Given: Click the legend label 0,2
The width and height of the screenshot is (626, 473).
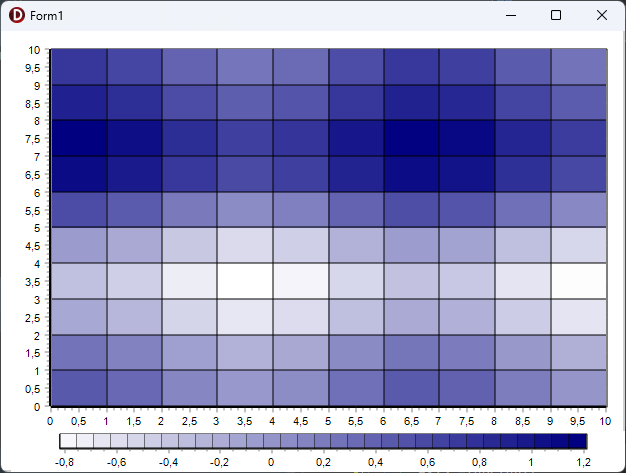Looking at the screenshot, I should coord(323,462).
